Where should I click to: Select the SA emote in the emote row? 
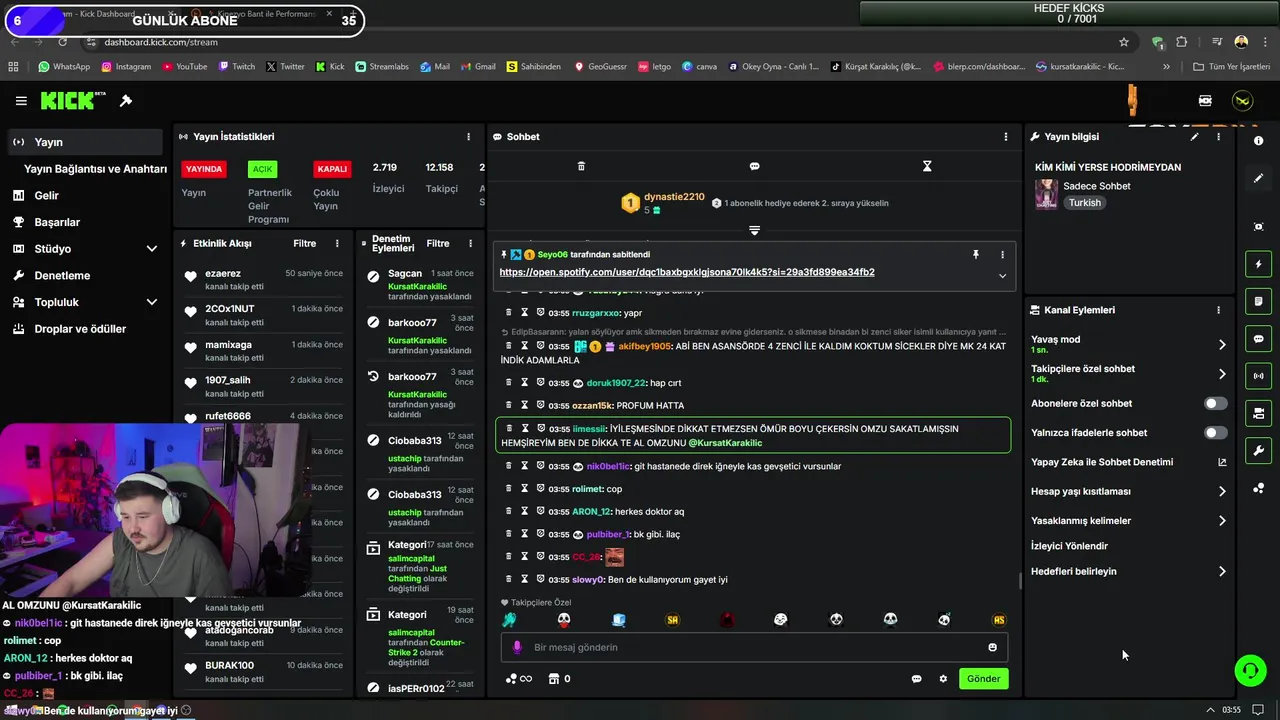(672, 620)
